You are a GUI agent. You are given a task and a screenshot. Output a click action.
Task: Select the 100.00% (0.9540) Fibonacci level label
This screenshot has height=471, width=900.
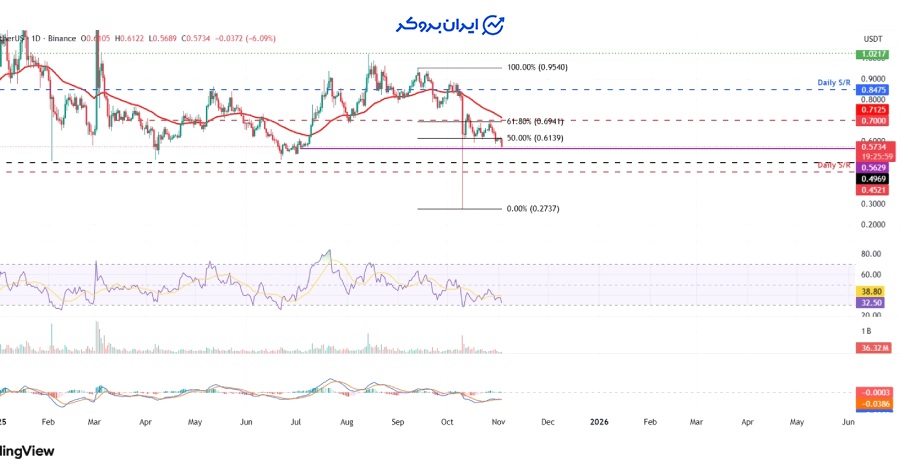pos(538,68)
